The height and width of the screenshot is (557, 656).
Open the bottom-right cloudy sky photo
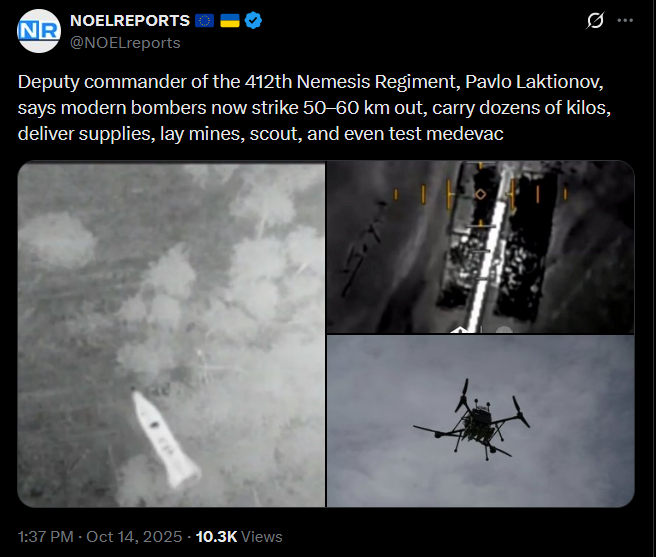point(480,421)
